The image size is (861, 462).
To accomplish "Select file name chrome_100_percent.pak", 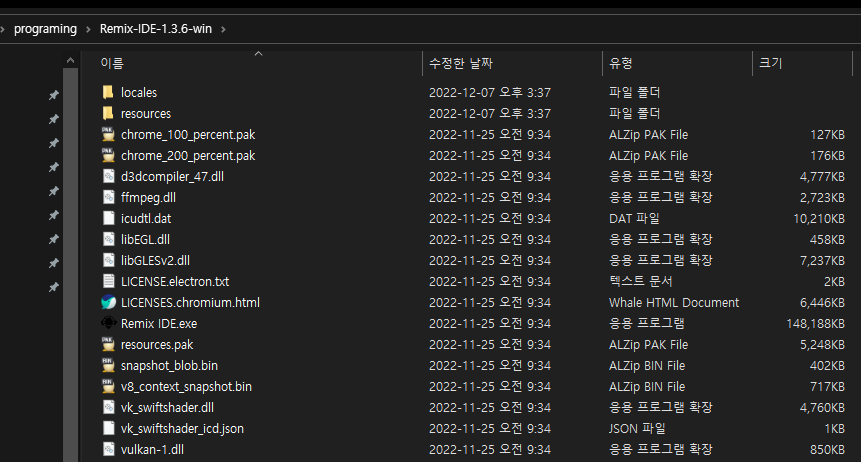I will (188, 135).
